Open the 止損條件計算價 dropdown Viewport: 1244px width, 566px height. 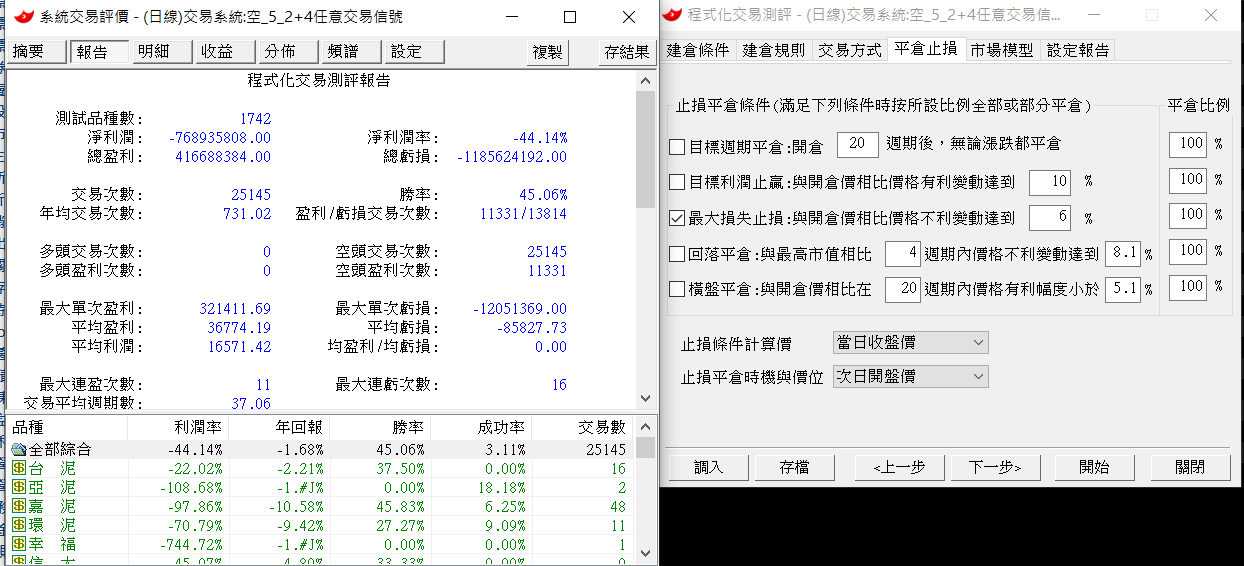coord(910,343)
